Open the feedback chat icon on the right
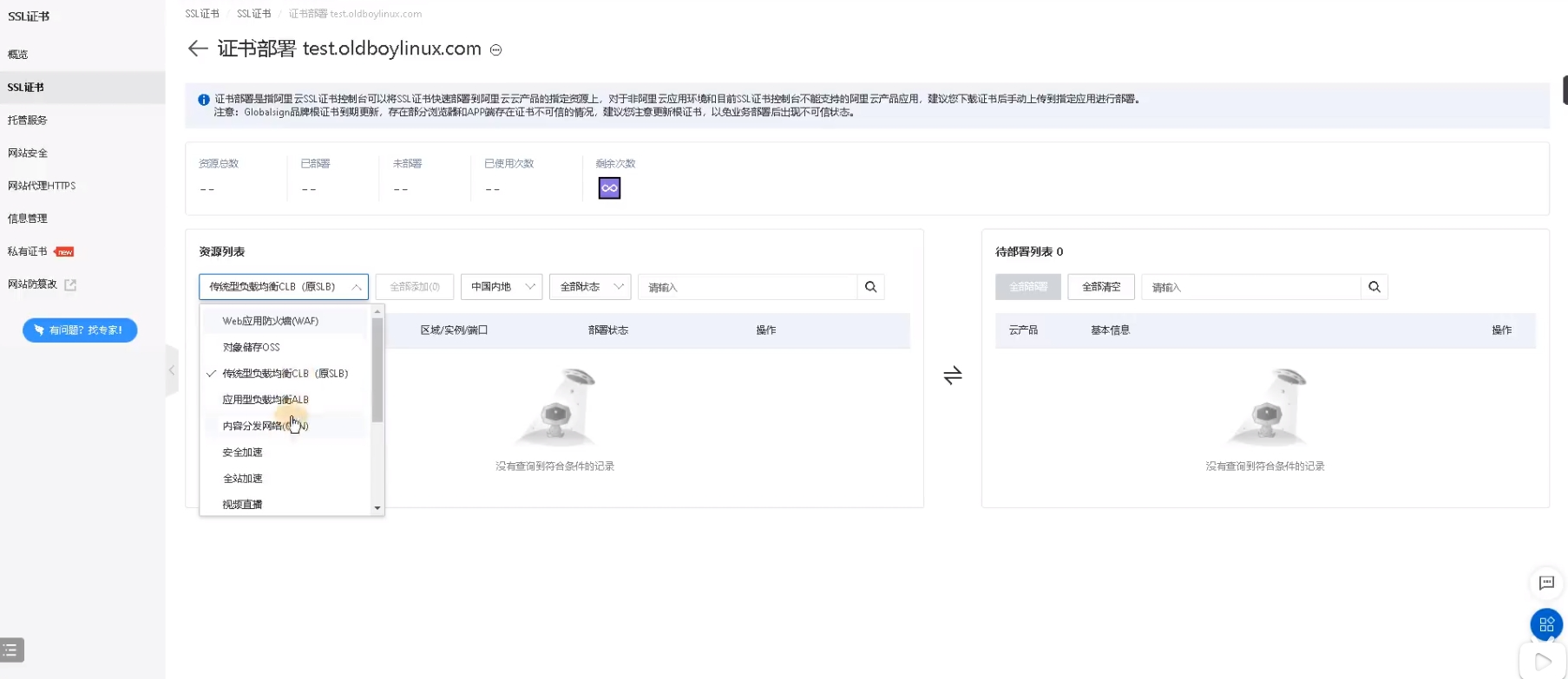This screenshot has height=679, width=1568. tap(1546, 583)
